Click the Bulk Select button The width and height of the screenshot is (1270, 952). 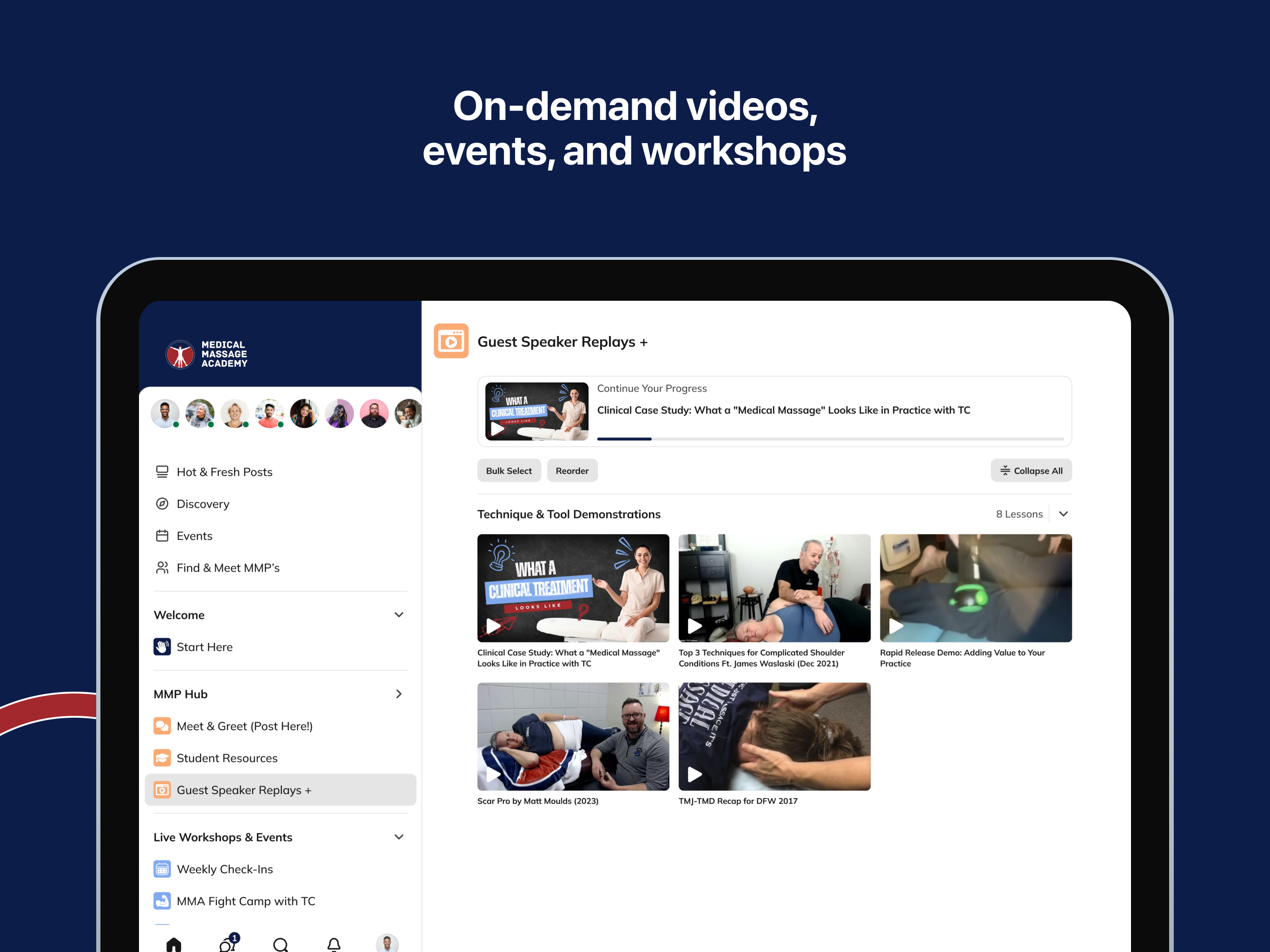point(509,470)
